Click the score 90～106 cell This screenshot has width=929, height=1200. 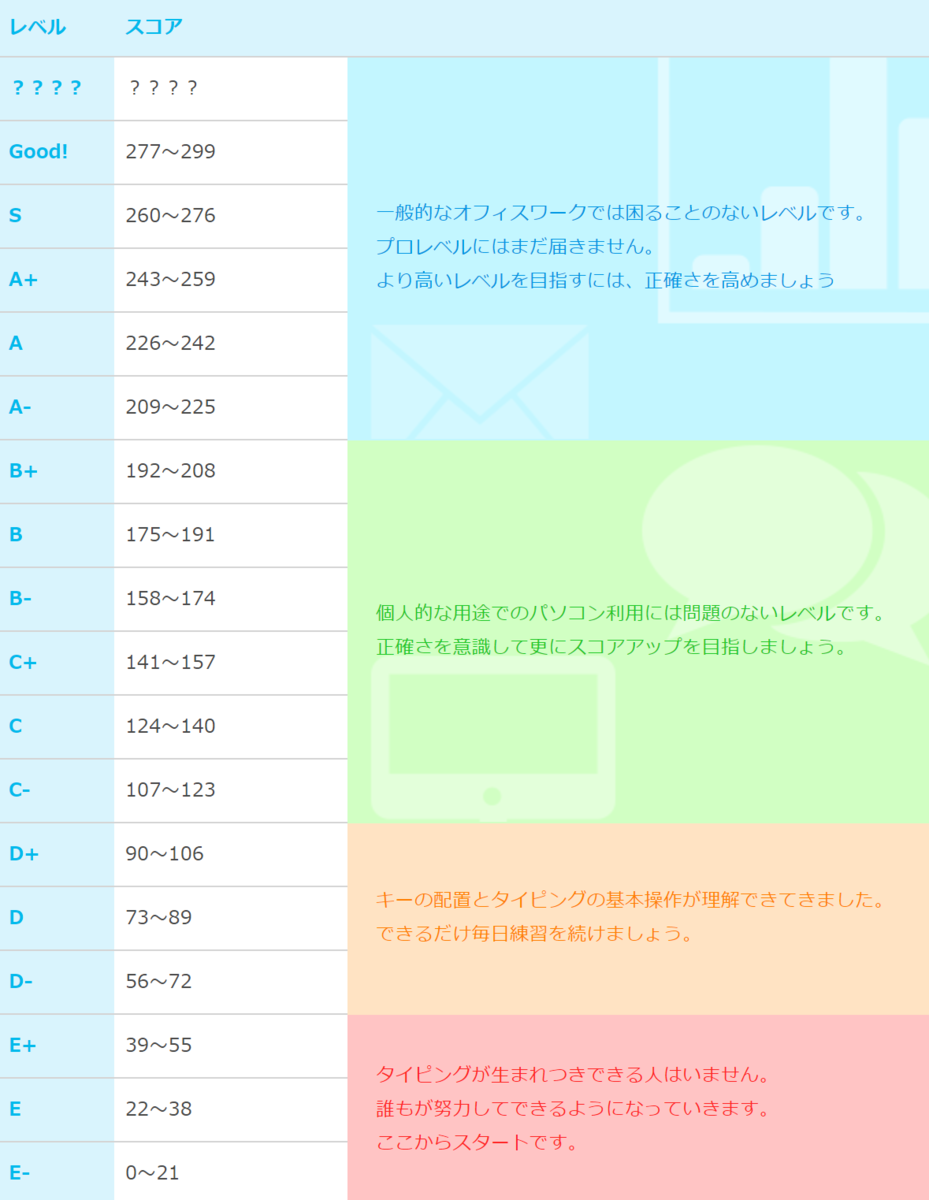[231, 855]
